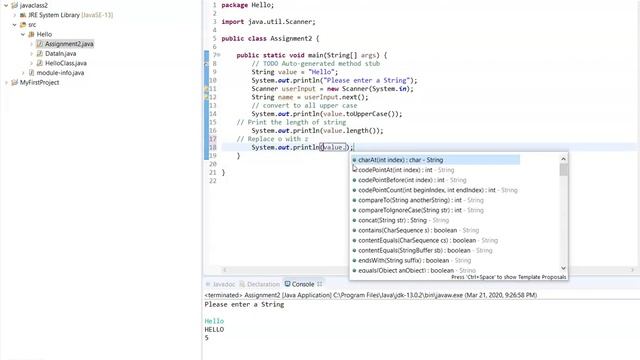Click the proposal list scrollbar thumb
The height and width of the screenshot is (360, 640).
(x=564, y=169)
